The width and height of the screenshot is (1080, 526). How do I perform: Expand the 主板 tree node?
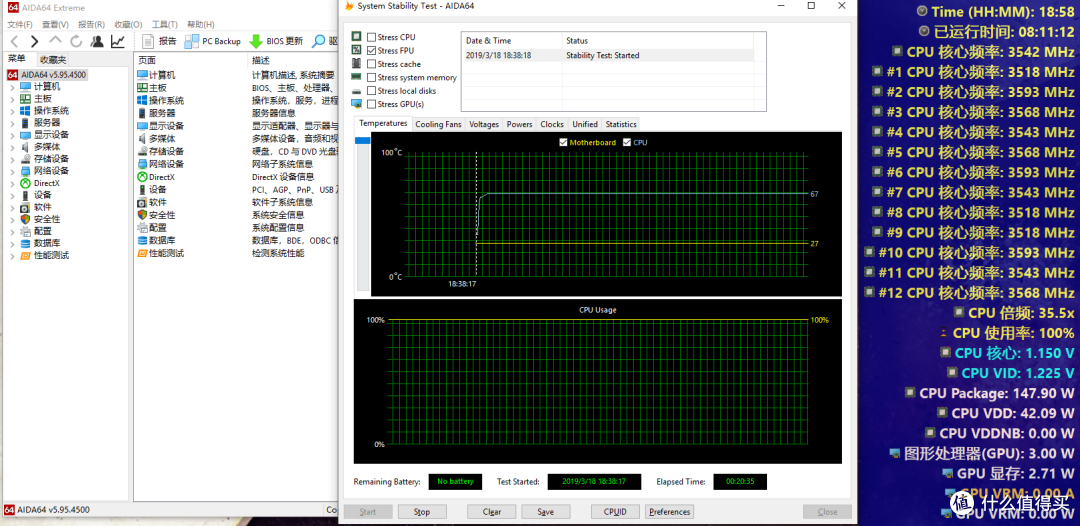pyautogui.click(x=12, y=98)
